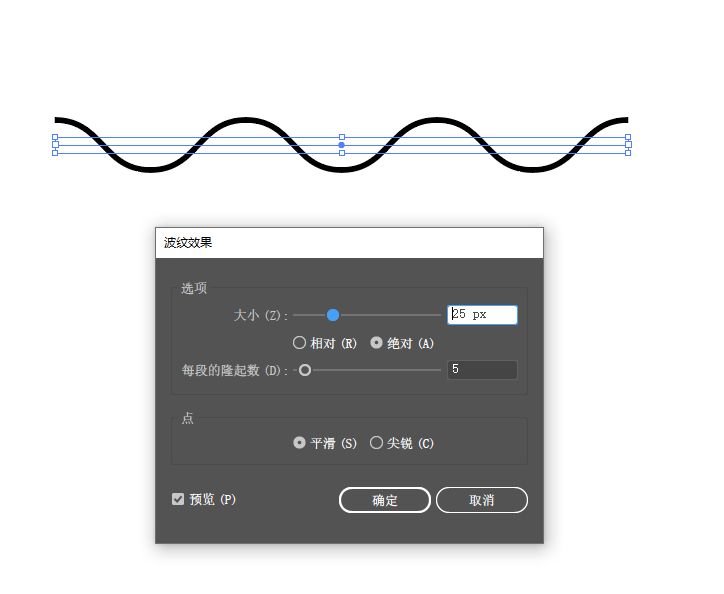Viewport: 724px width, 594px height.
Task: Click the top-center bounding box handle
Action: 342,137
